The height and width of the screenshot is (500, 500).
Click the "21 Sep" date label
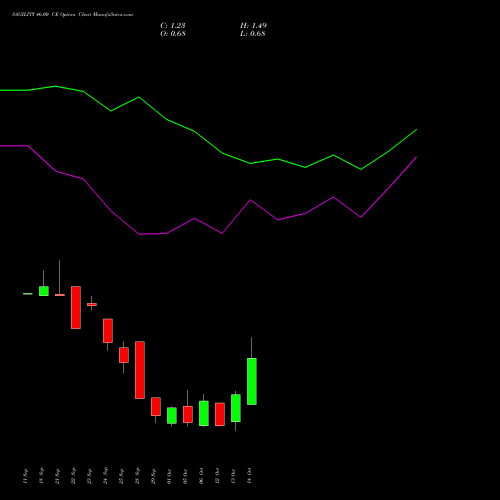pyautogui.click(x=57, y=476)
